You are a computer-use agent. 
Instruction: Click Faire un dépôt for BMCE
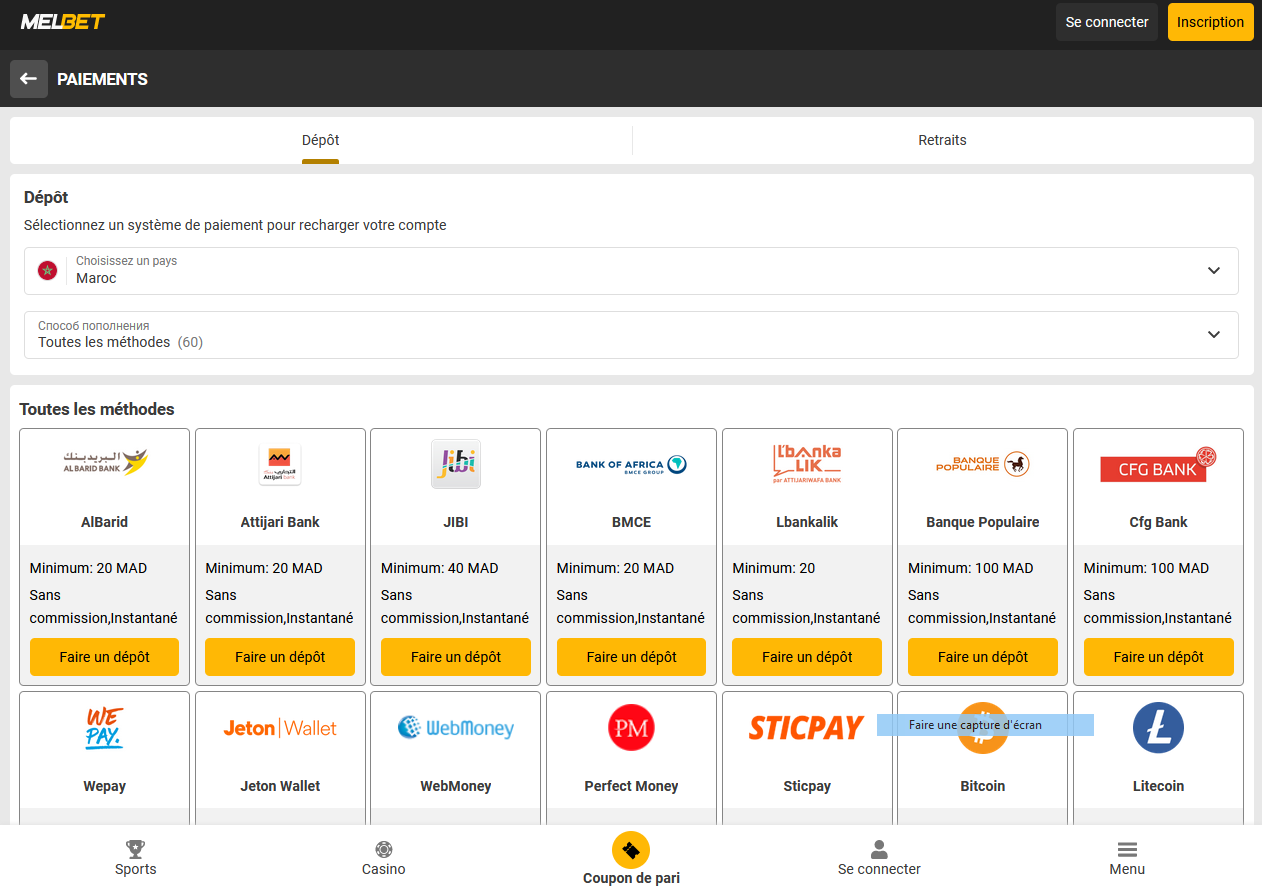click(x=631, y=657)
